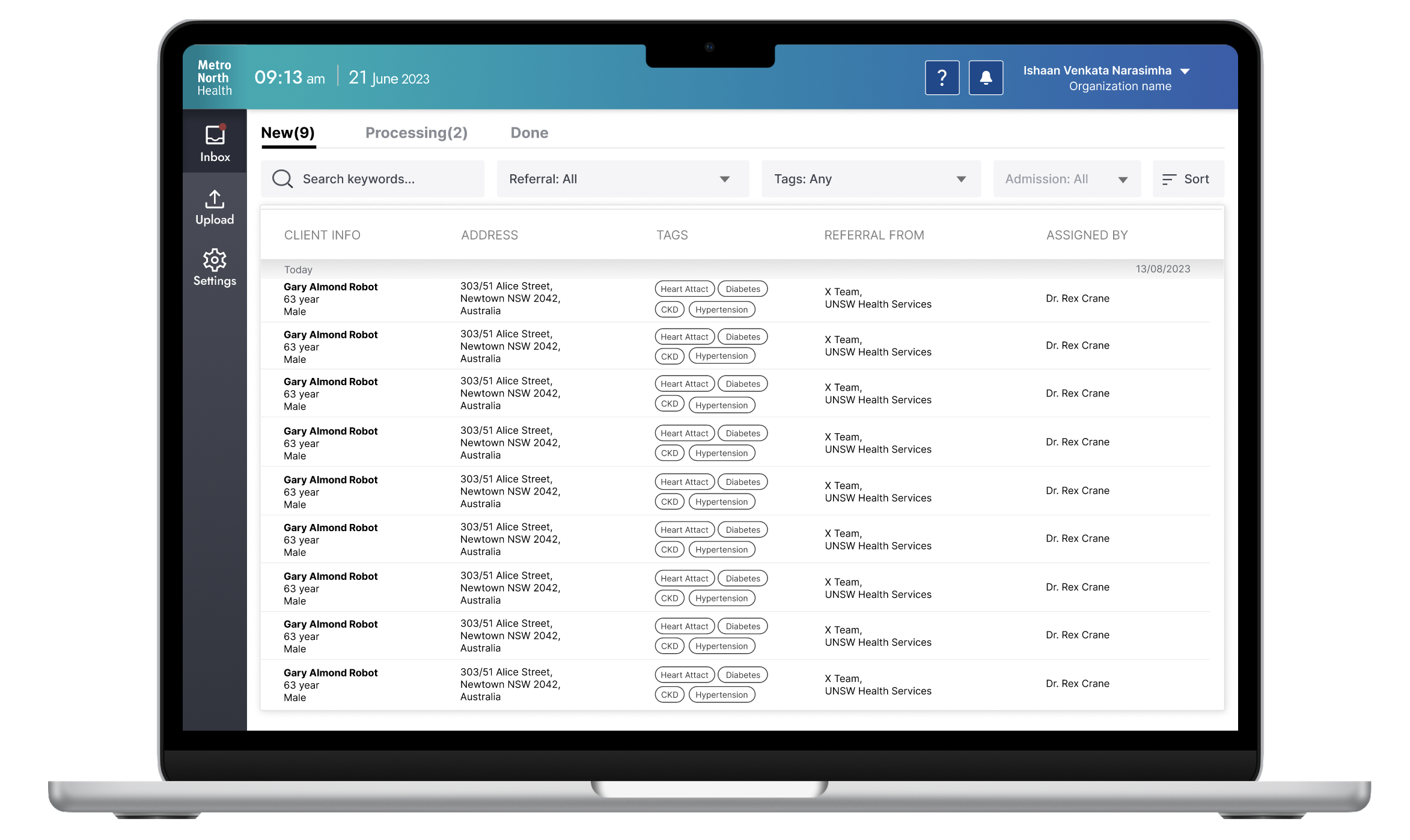This screenshot has height=840, width=1410.
Task: Click the Metro North Health logo
Action: 215,78
